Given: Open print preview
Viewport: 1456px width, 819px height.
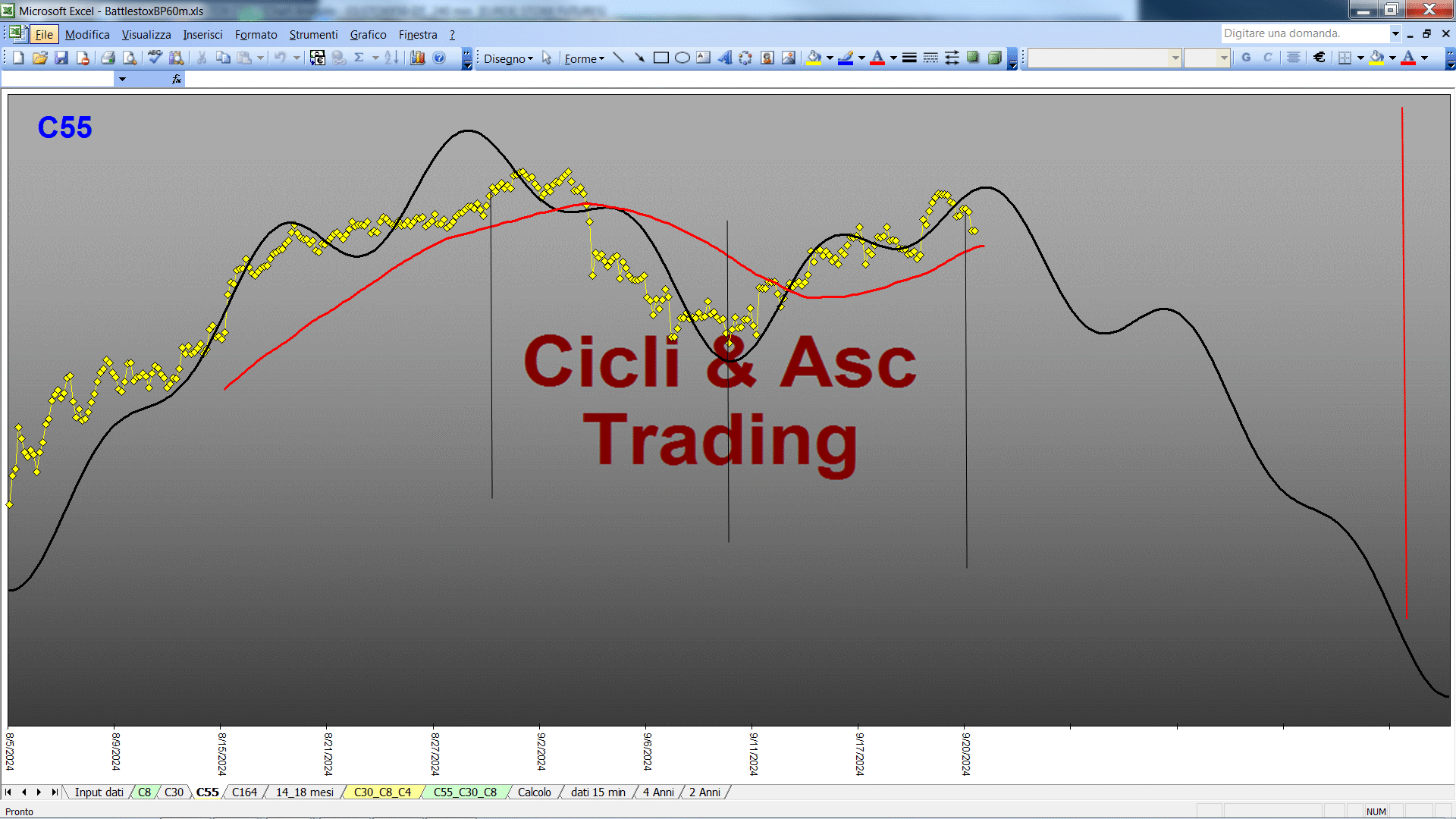Looking at the screenshot, I should pos(130,58).
